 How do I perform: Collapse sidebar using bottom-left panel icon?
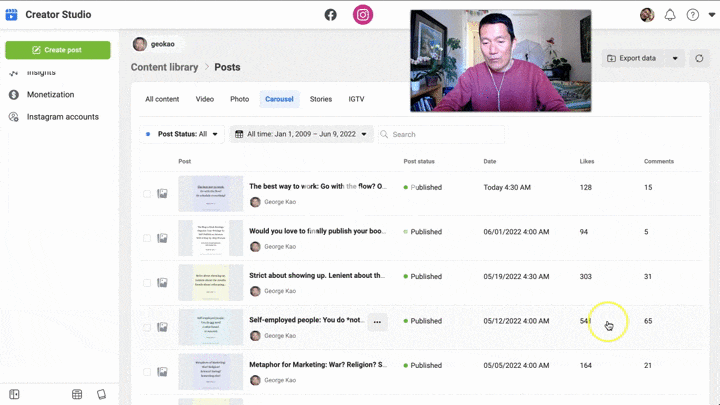coord(14,394)
